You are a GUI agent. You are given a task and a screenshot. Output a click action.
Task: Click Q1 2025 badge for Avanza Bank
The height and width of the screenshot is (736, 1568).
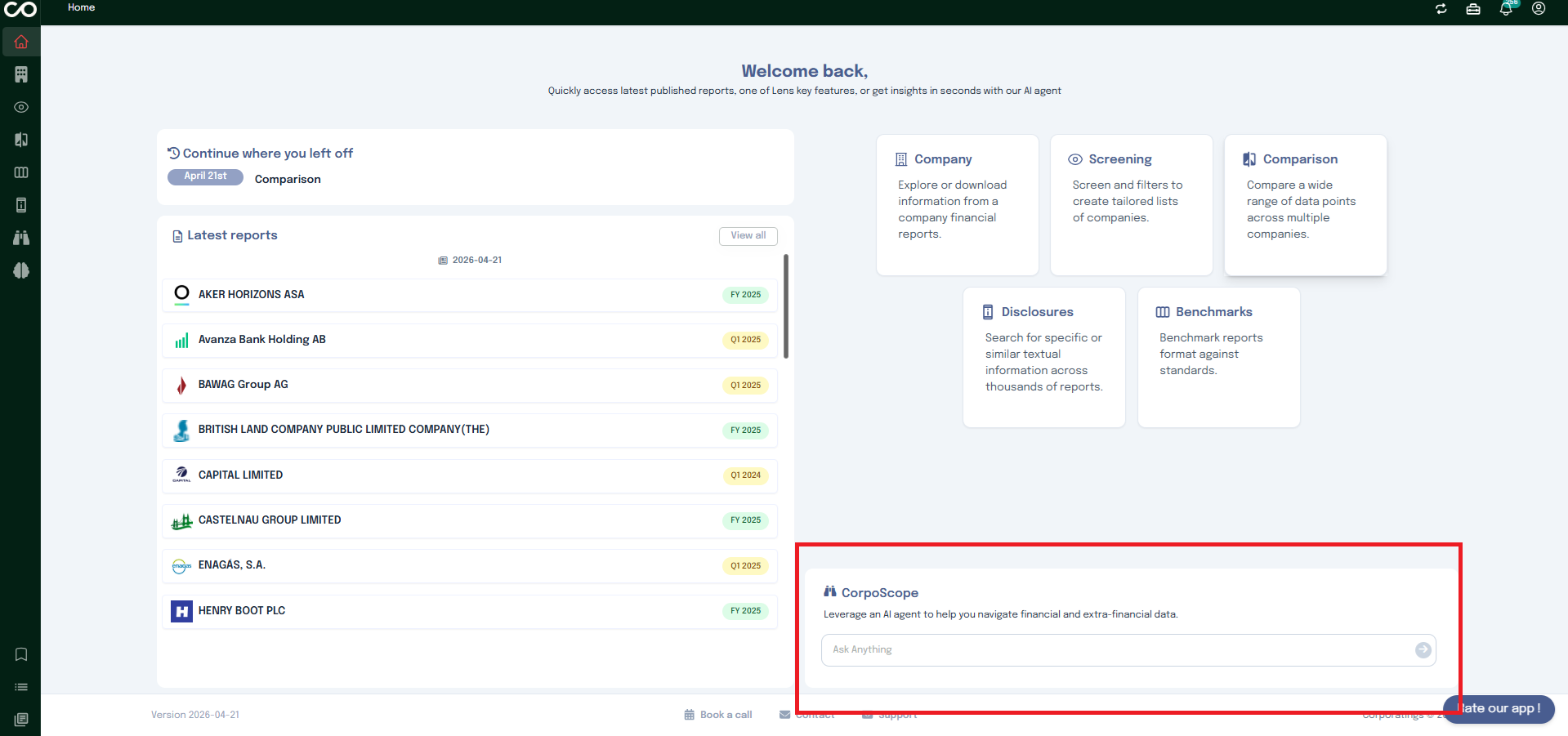point(745,340)
